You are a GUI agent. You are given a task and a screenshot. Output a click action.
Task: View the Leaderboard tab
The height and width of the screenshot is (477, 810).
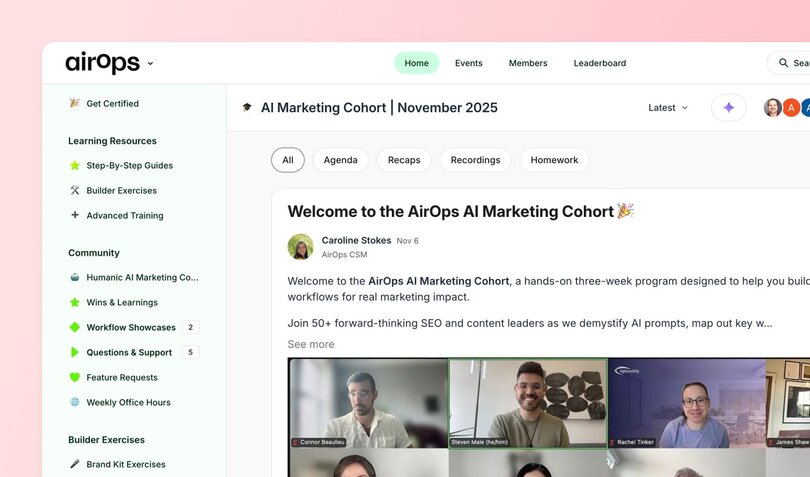(600, 63)
